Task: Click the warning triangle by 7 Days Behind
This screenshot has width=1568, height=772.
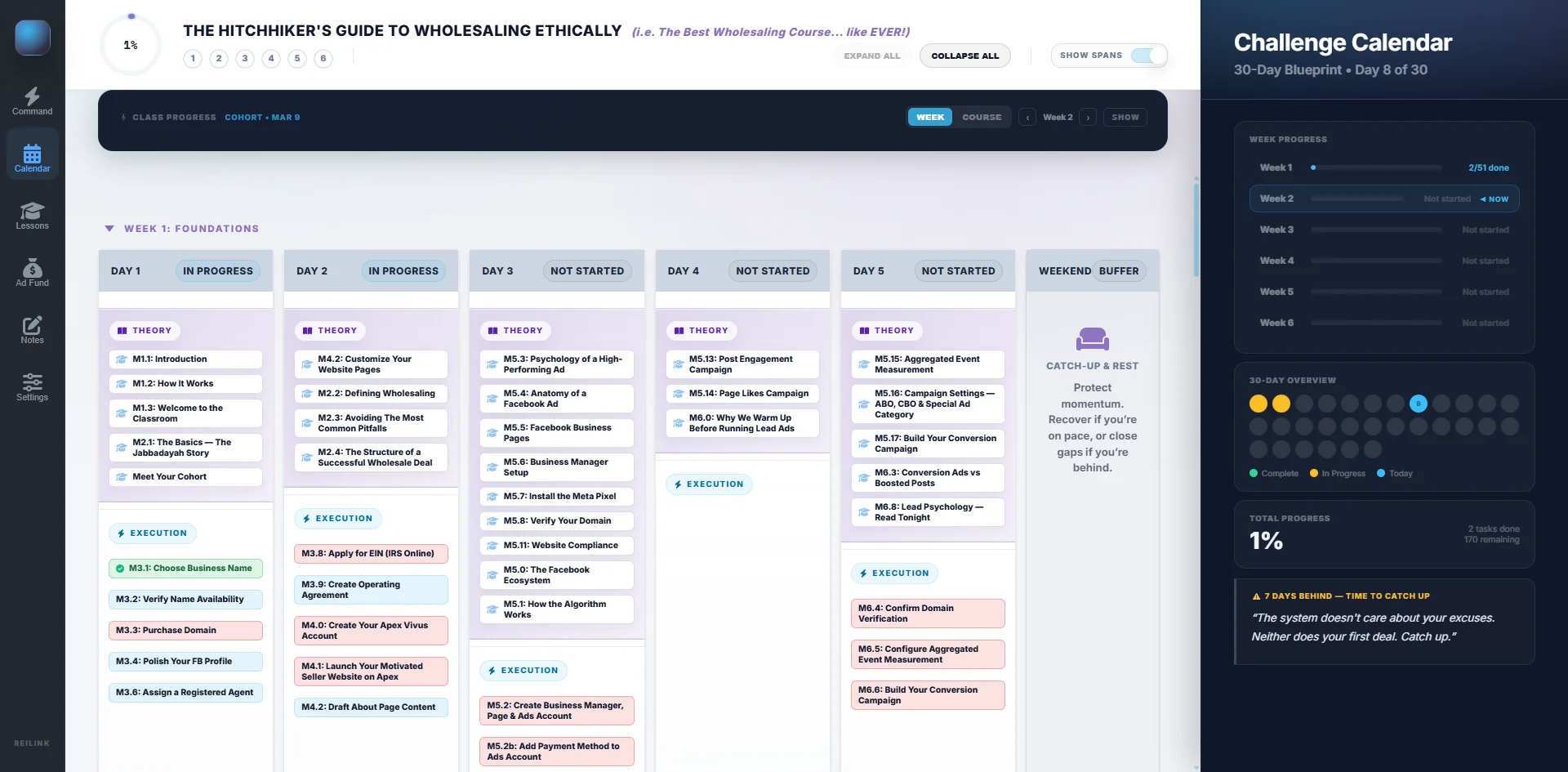Action: tap(1256, 596)
